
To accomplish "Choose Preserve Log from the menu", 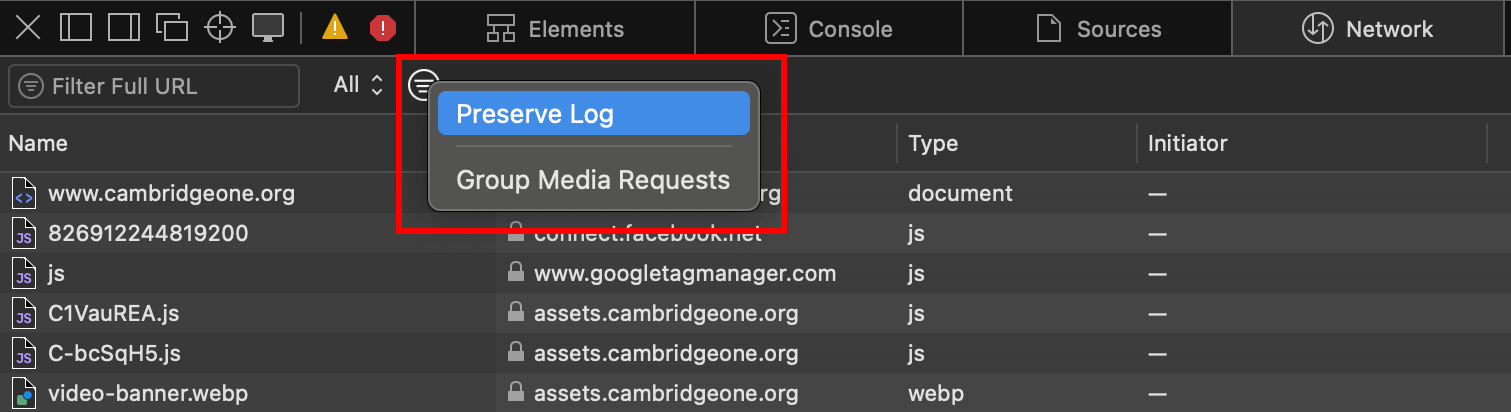I will [x=593, y=114].
